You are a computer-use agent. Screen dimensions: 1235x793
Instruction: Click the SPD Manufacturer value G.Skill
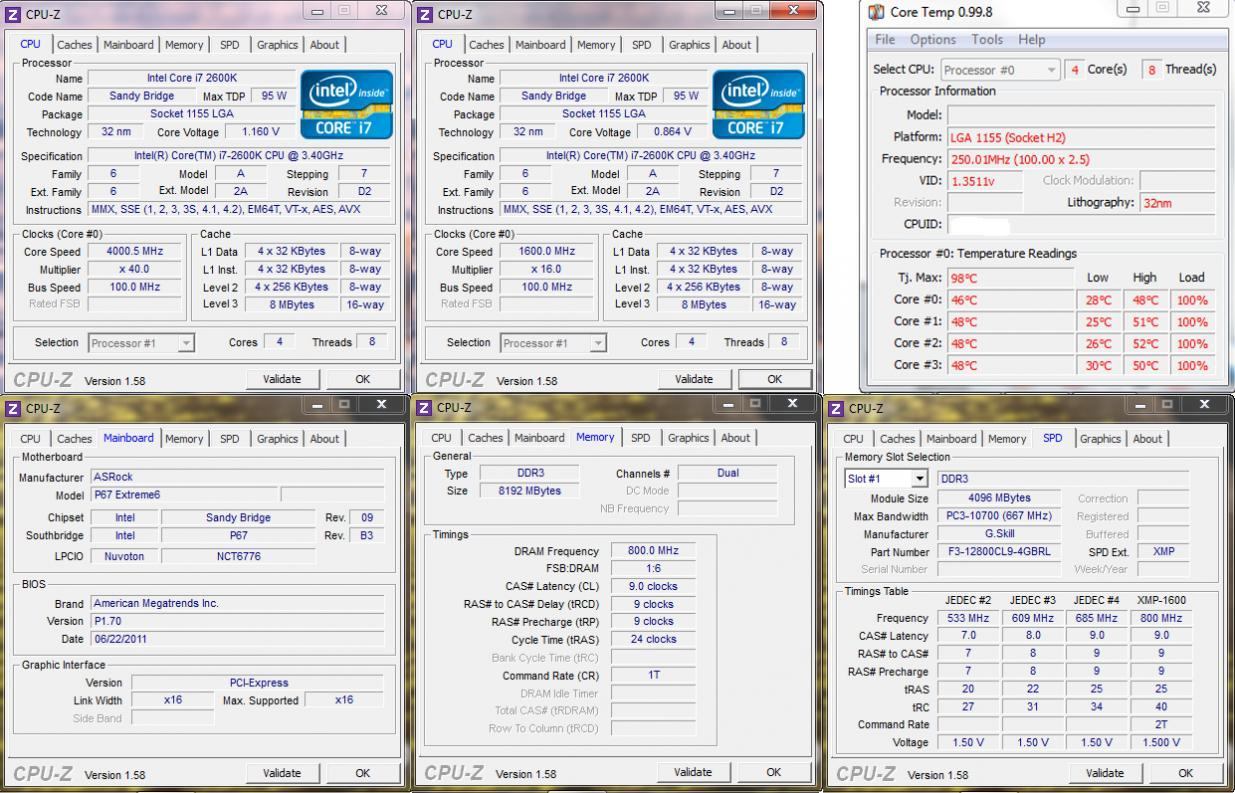pyautogui.click(x=1000, y=534)
